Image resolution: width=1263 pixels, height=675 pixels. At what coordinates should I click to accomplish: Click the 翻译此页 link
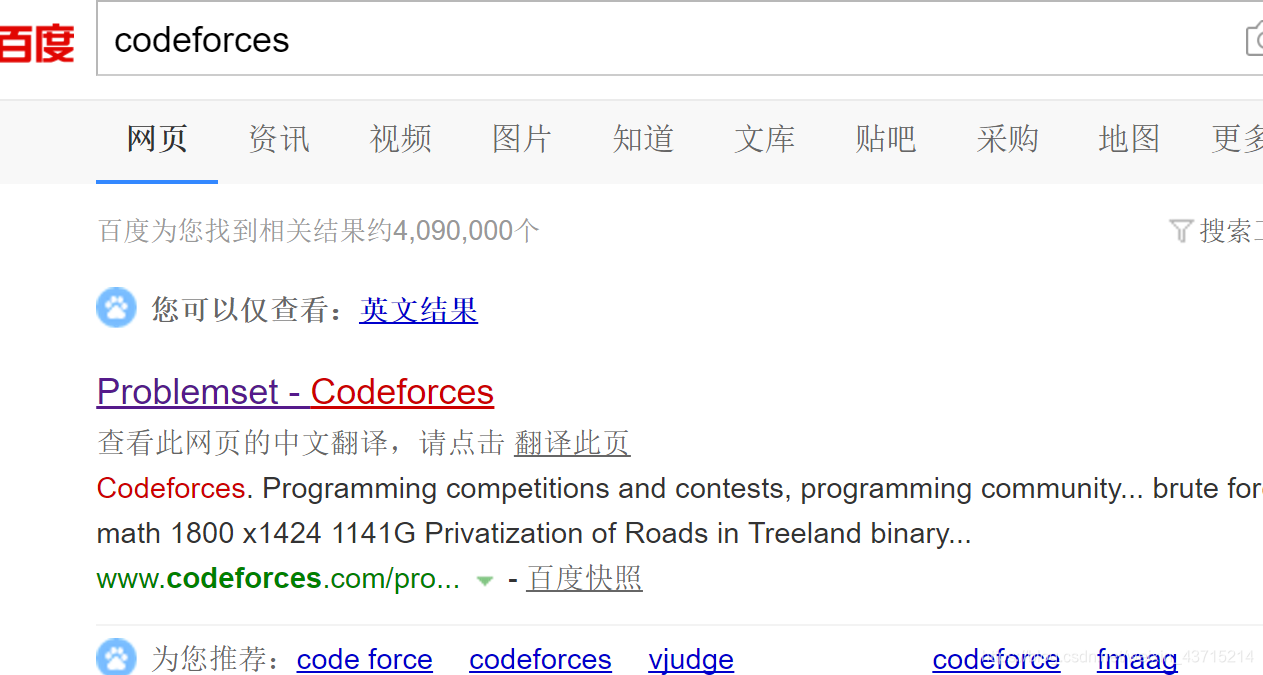pyautogui.click(x=572, y=442)
